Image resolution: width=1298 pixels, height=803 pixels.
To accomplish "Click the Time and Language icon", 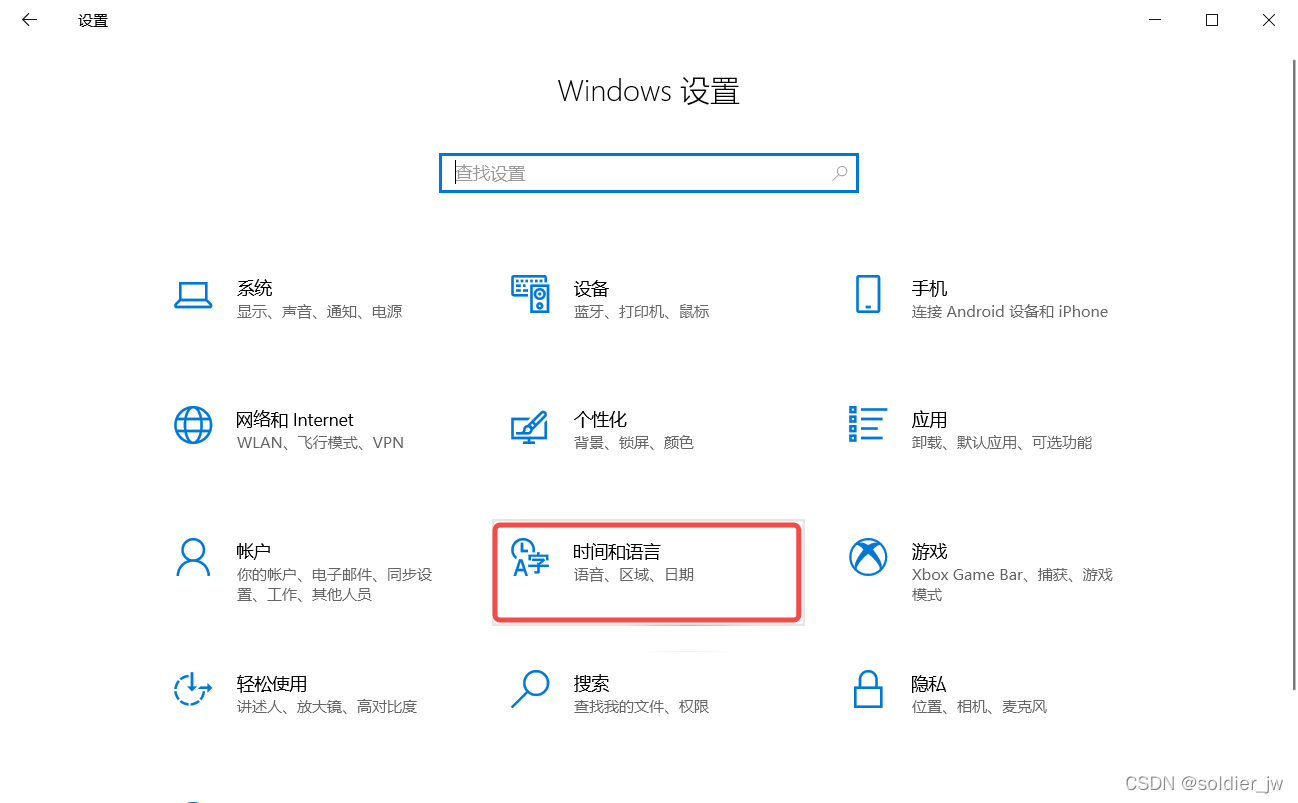I will click(530, 557).
